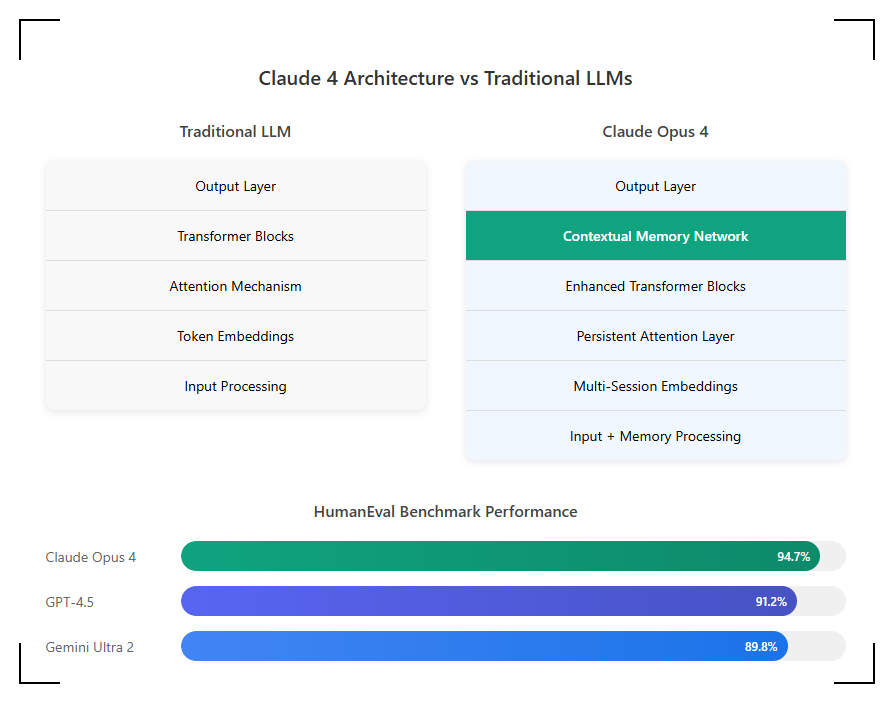Click the Transformer Blocks row

[235, 236]
